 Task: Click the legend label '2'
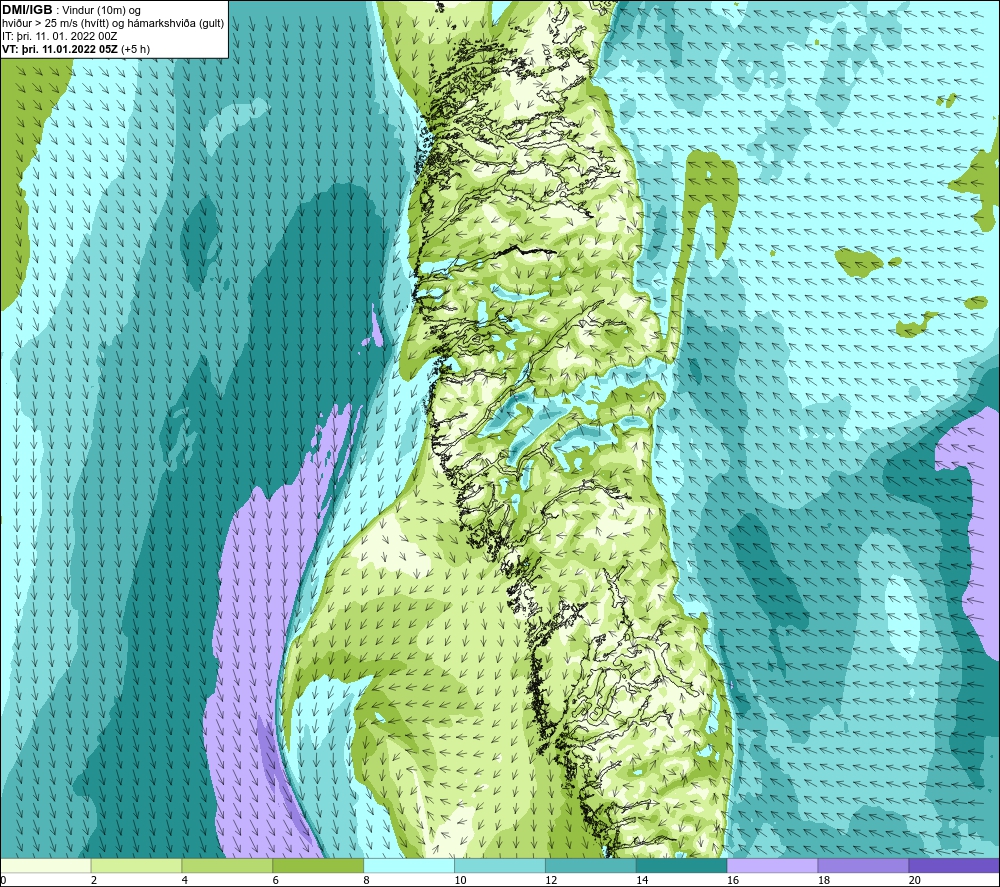(x=94, y=880)
